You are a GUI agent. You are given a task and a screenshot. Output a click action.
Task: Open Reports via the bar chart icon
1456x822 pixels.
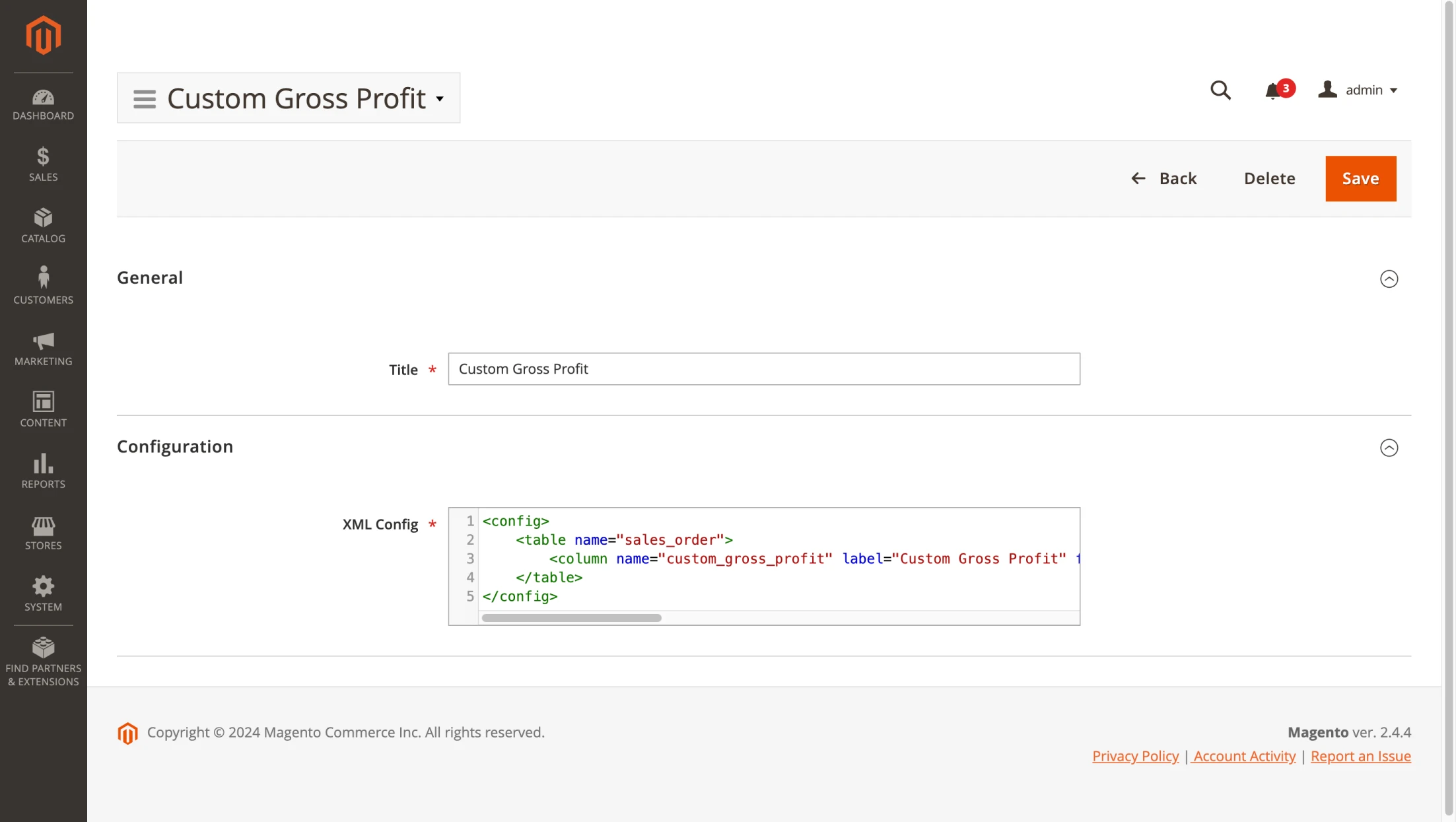(x=43, y=469)
